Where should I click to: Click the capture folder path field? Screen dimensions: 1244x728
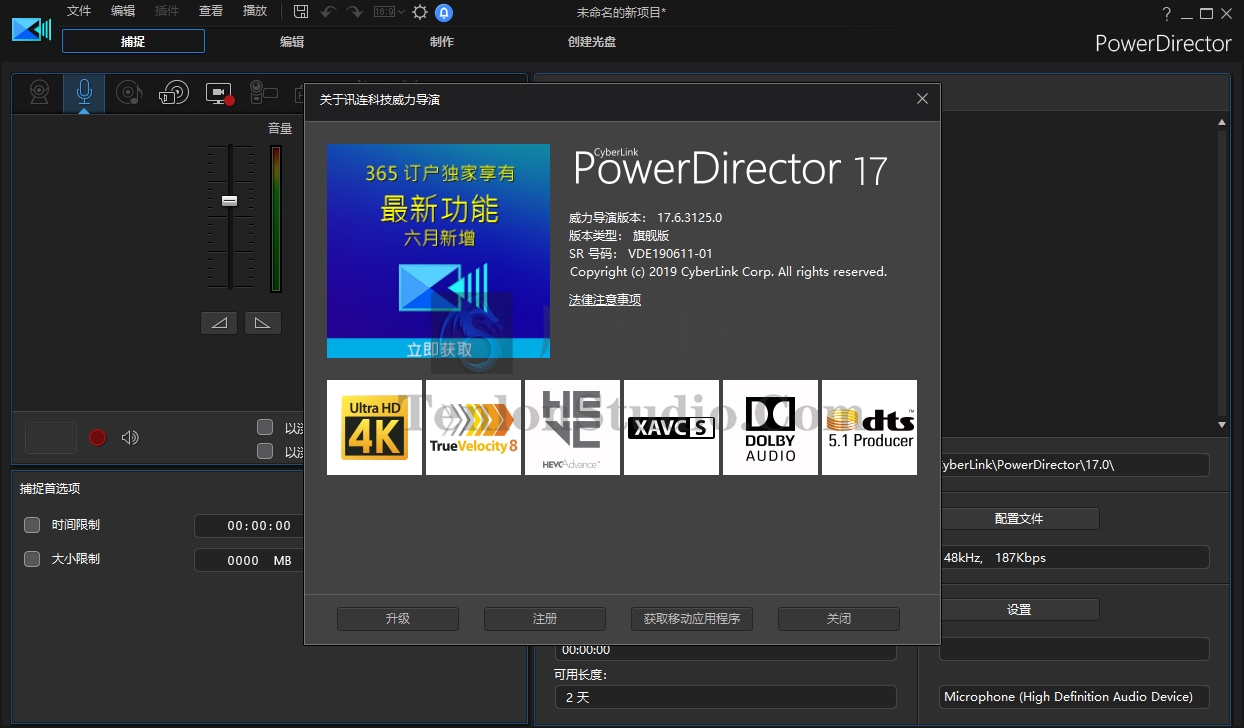coord(1074,465)
